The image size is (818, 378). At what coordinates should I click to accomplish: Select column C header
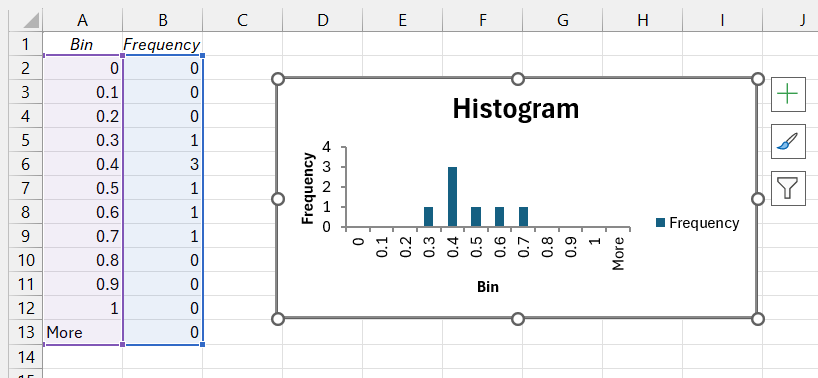coord(243,20)
